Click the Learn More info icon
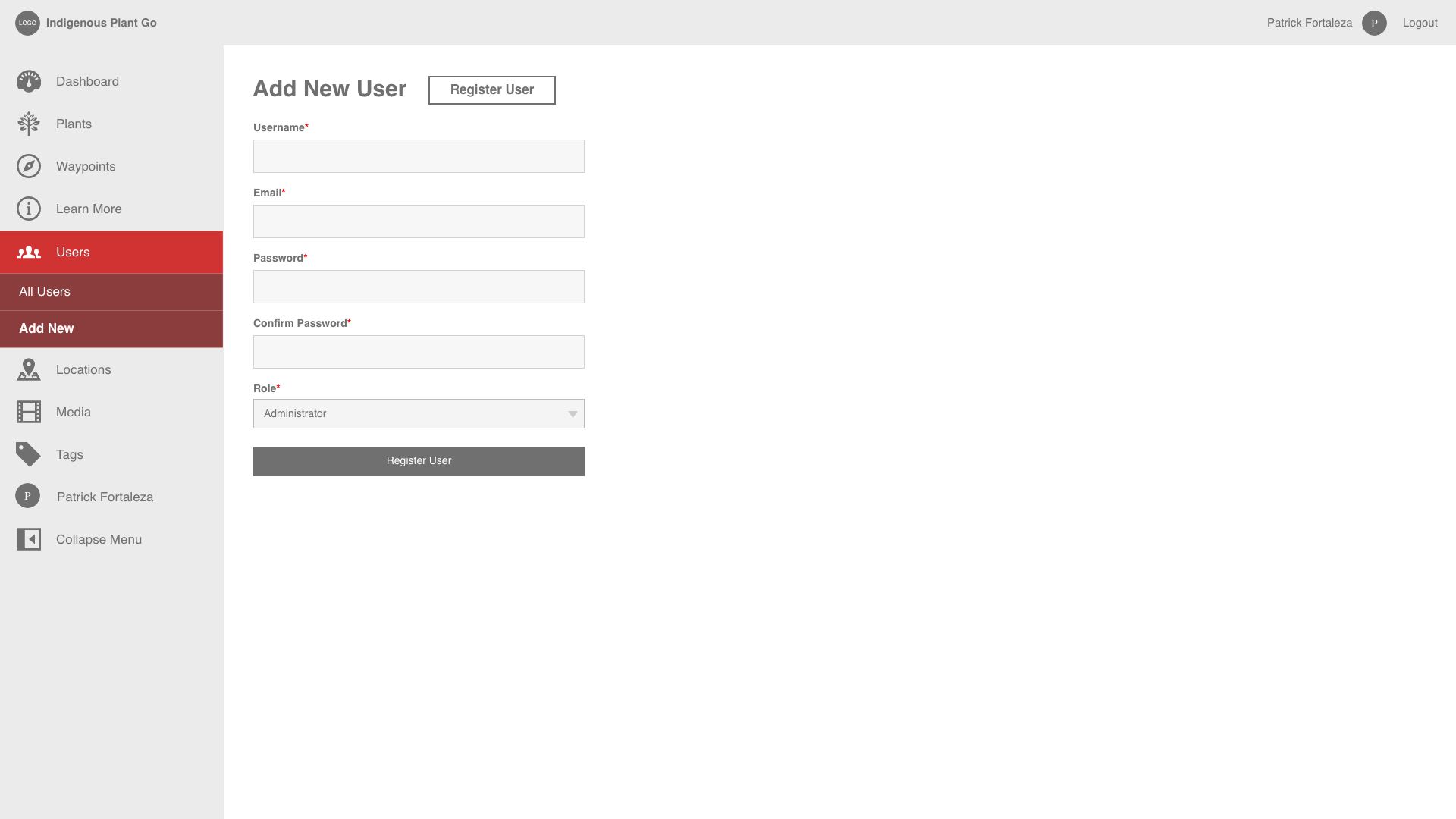Screen dimensions: 1456x819 click(29, 209)
